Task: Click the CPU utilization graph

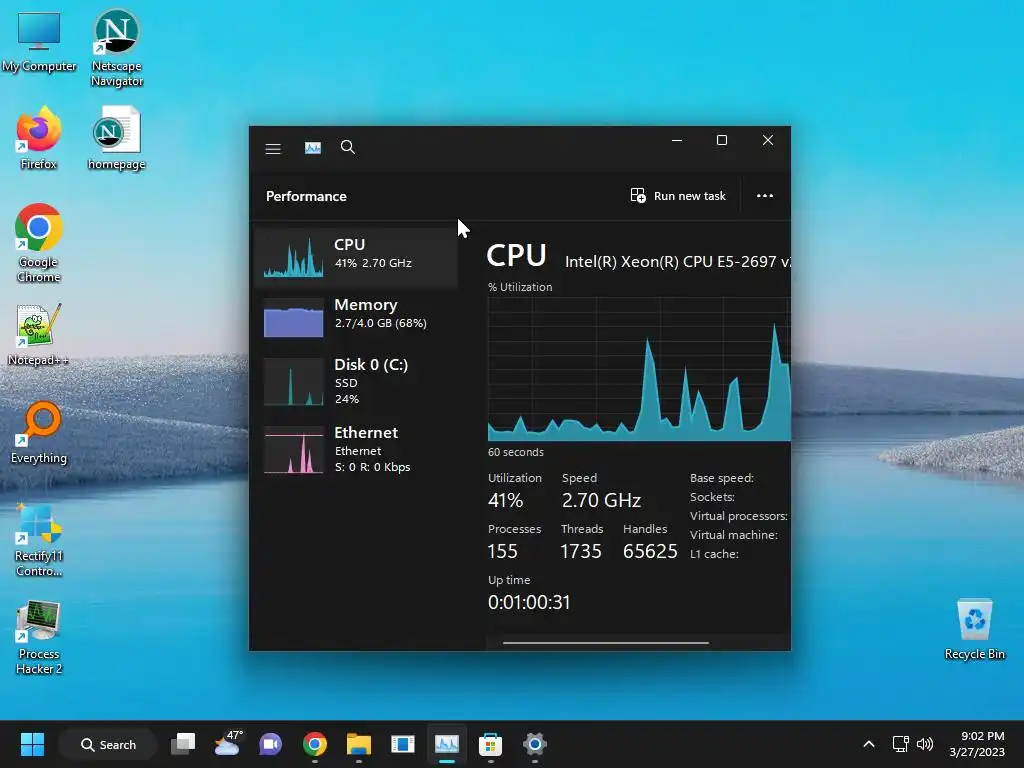Action: [639, 369]
